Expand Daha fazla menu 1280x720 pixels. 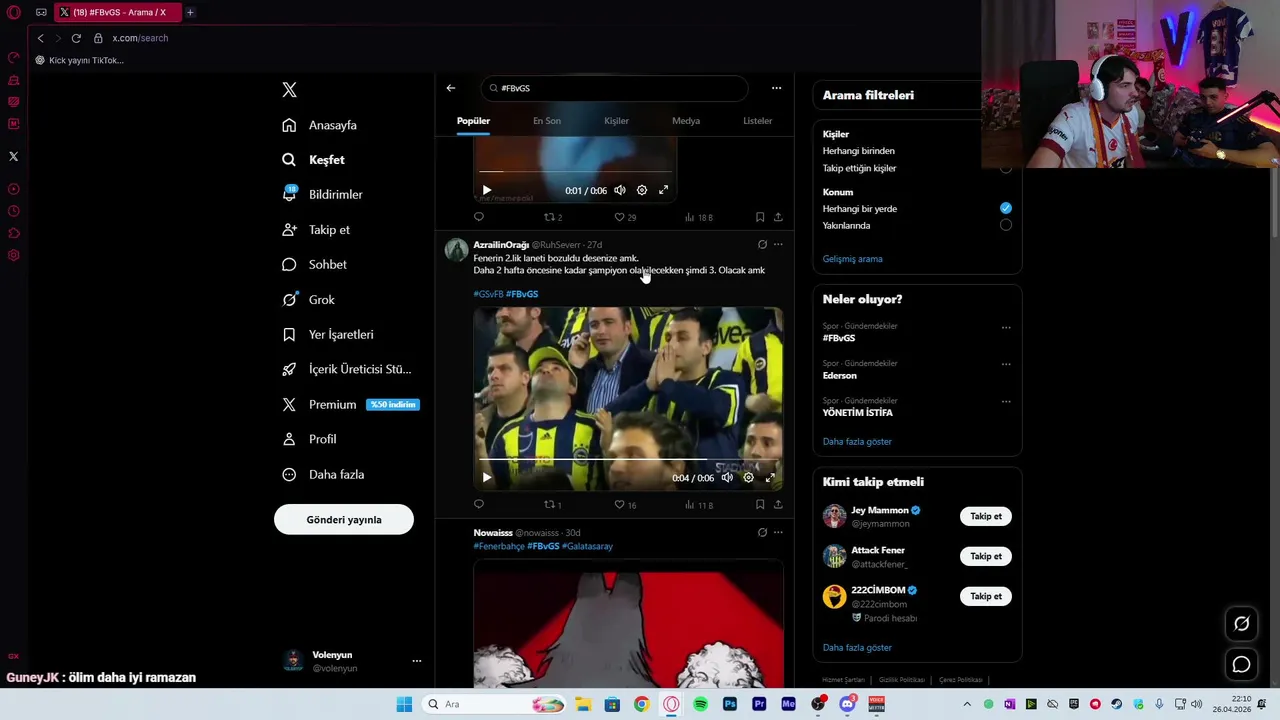click(323, 474)
